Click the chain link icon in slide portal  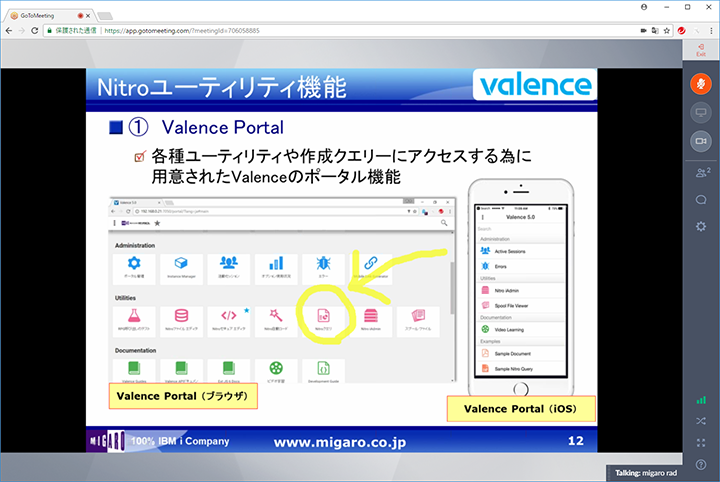[x=371, y=263]
